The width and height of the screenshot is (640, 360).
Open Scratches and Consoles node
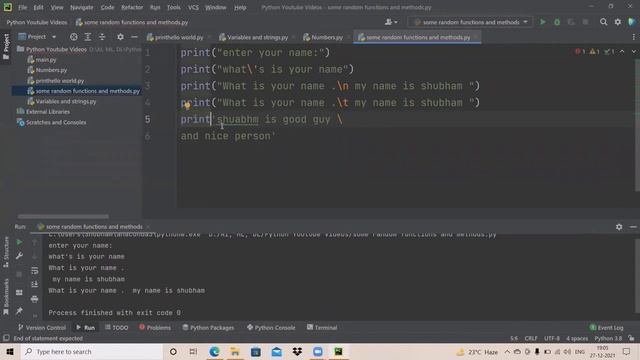[x=56, y=122]
